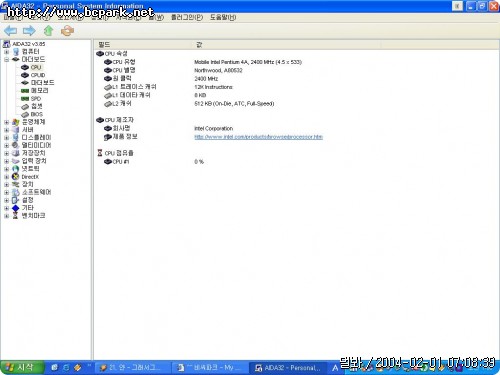Select the "12K Instructions" trace cache value
The image size is (500, 375).
point(213,87)
